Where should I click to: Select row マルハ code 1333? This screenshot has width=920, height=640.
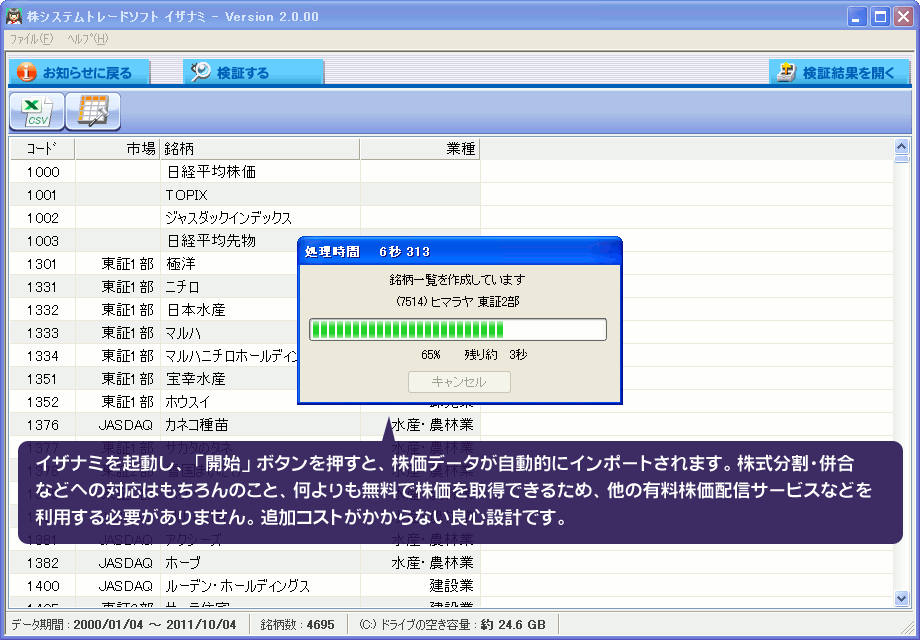click(452, 333)
